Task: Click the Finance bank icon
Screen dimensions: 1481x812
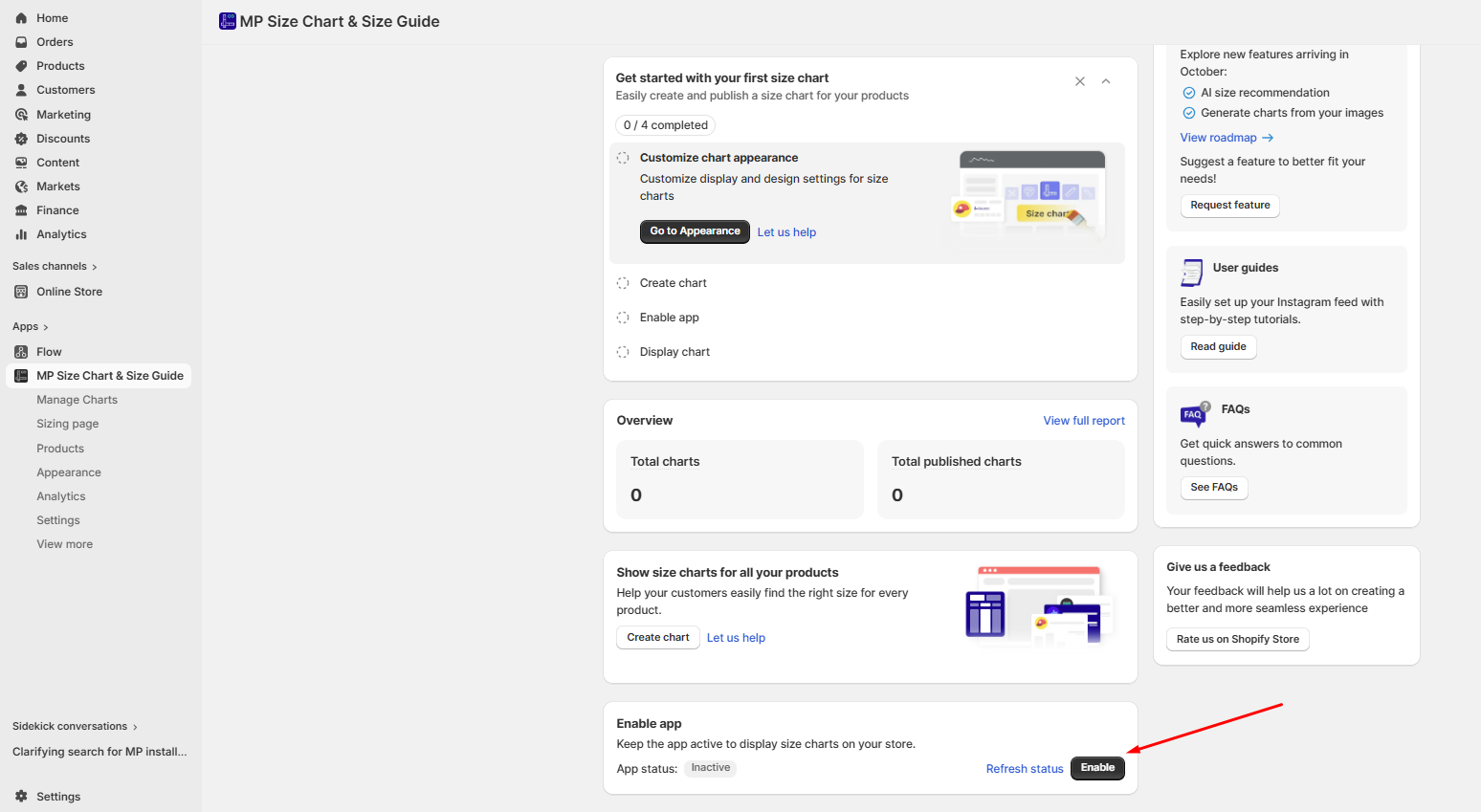Action: tap(21, 210)
